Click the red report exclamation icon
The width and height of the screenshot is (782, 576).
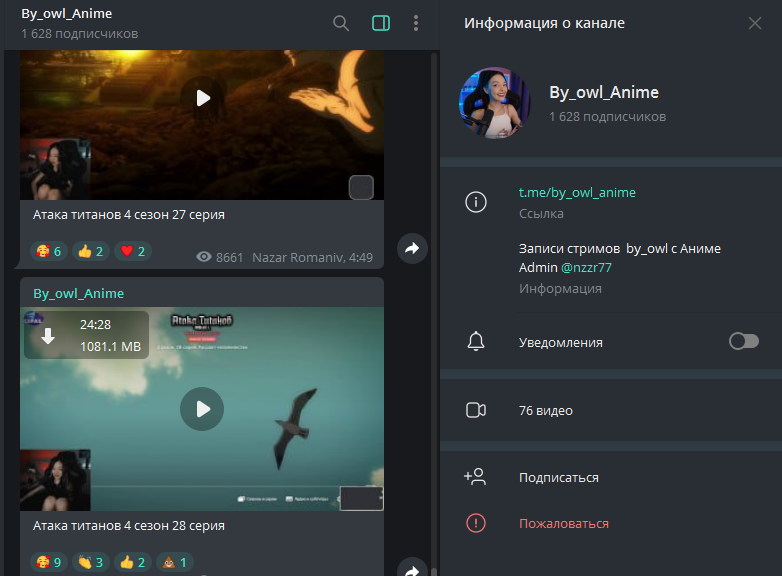pos(476,523)
